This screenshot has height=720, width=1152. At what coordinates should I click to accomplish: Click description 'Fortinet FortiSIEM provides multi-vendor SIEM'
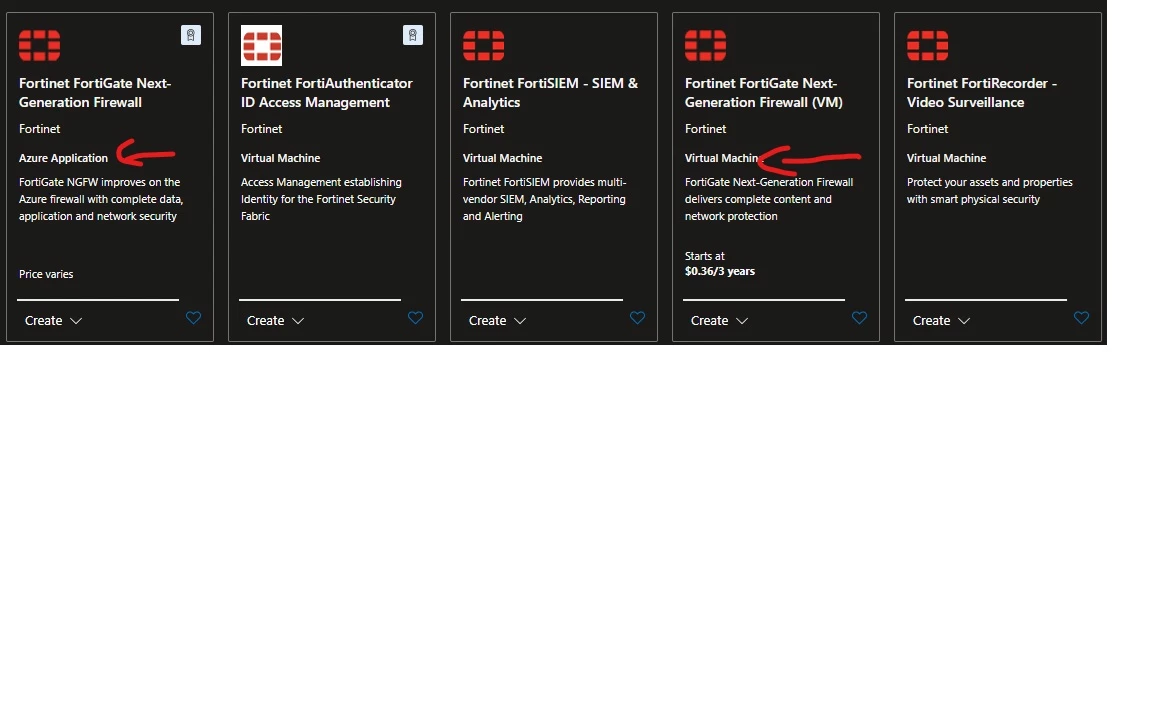[x=544, y=199]
